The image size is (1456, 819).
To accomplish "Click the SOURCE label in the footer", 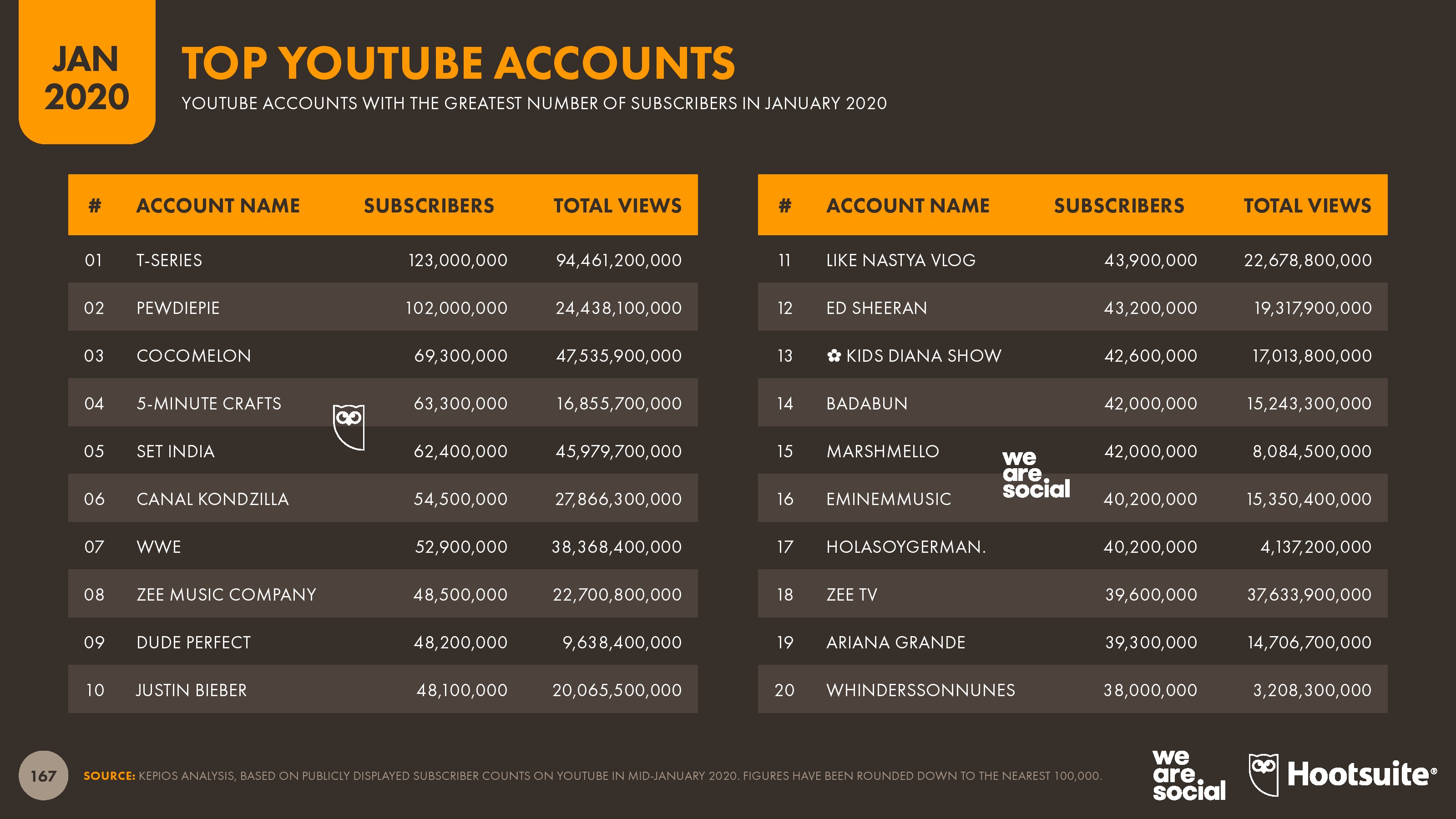I will point(109,776).
